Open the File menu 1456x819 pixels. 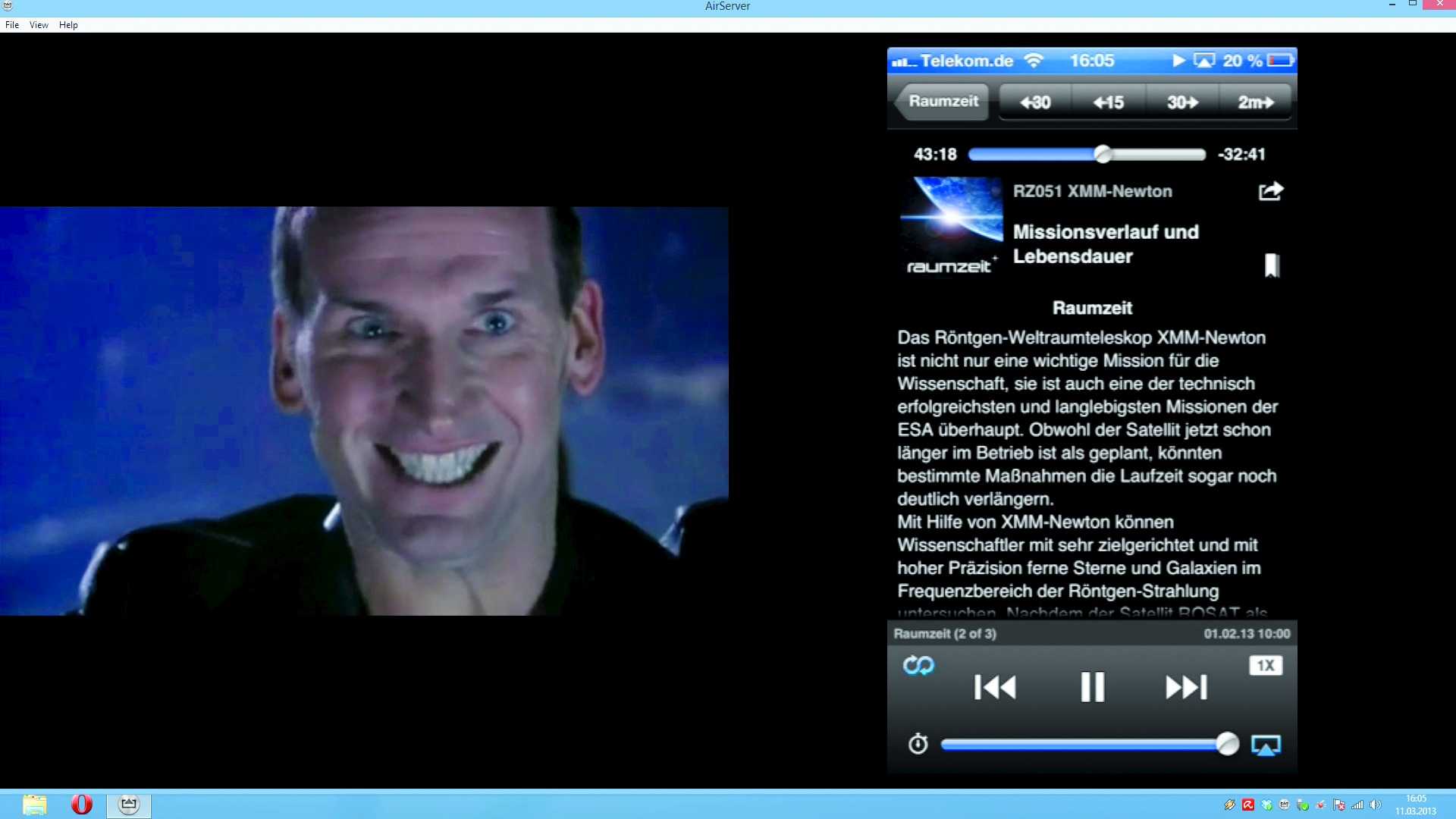[12, 24]
